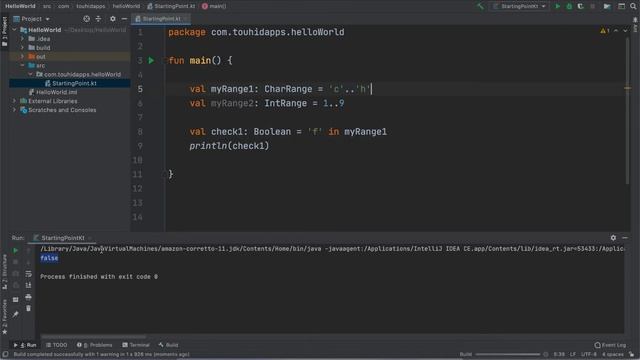The height and width of the screenshot is (360, 640).
Task: Start debugging with the green bug icon
Action: tap(569, 6)
